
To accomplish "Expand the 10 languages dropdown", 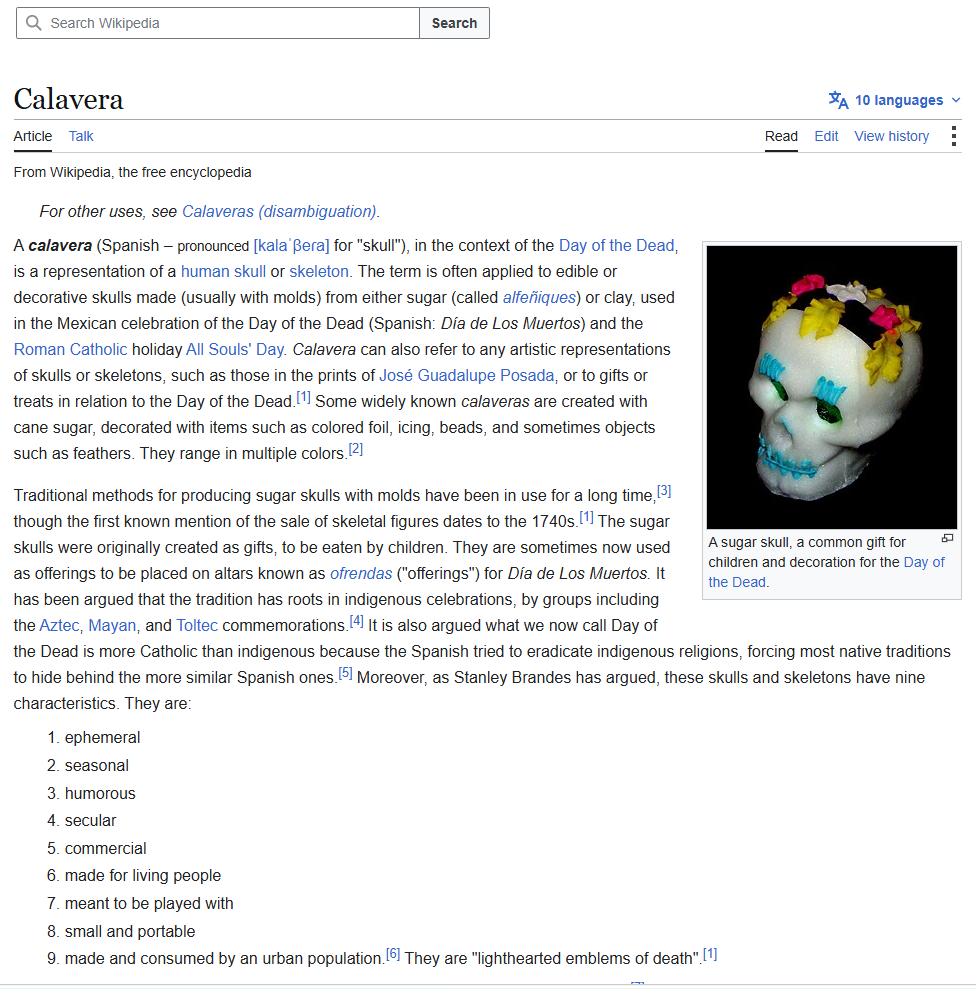I will pos(895,100).
